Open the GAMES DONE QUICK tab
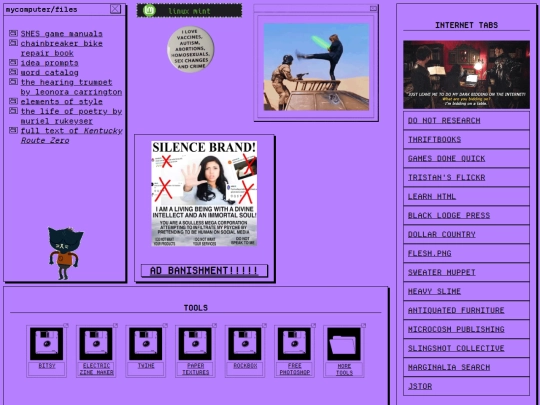The image size is (540, 405). tap(466, 158)
